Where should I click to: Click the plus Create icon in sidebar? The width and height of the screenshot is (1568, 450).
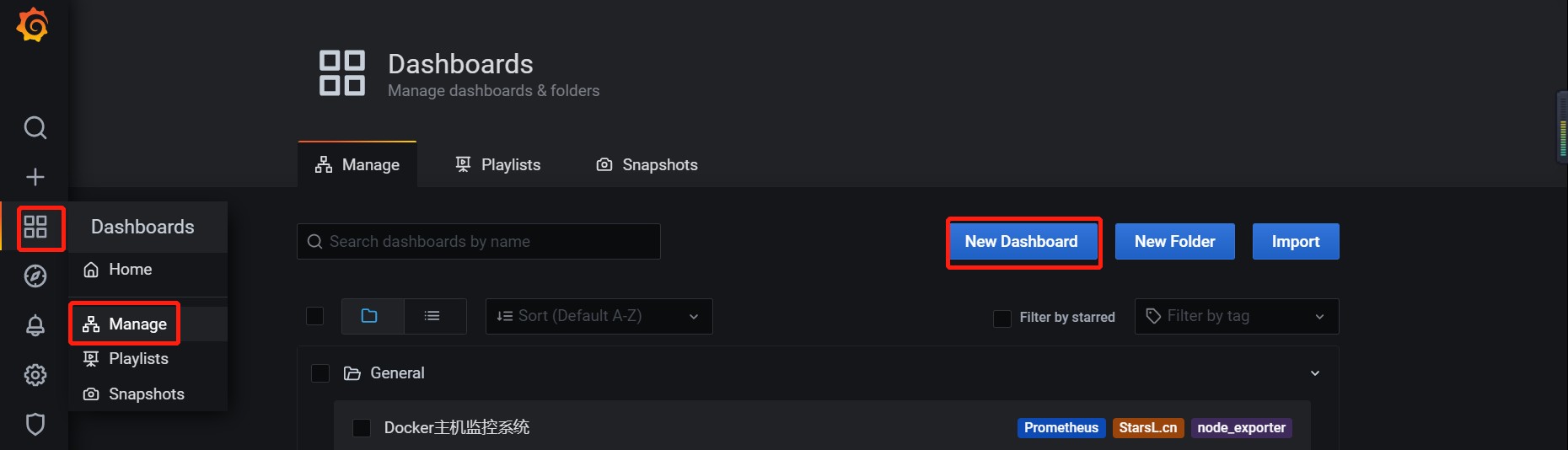(35, 177)
